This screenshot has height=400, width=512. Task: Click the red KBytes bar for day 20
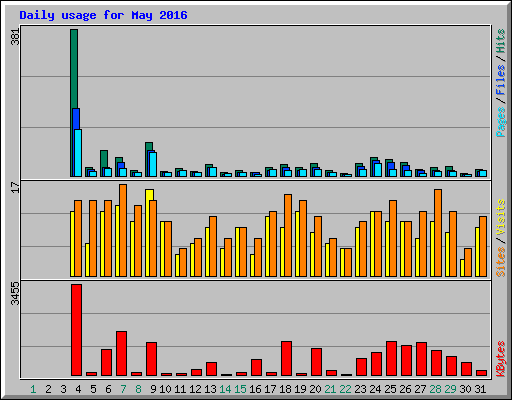coord(316,362)
